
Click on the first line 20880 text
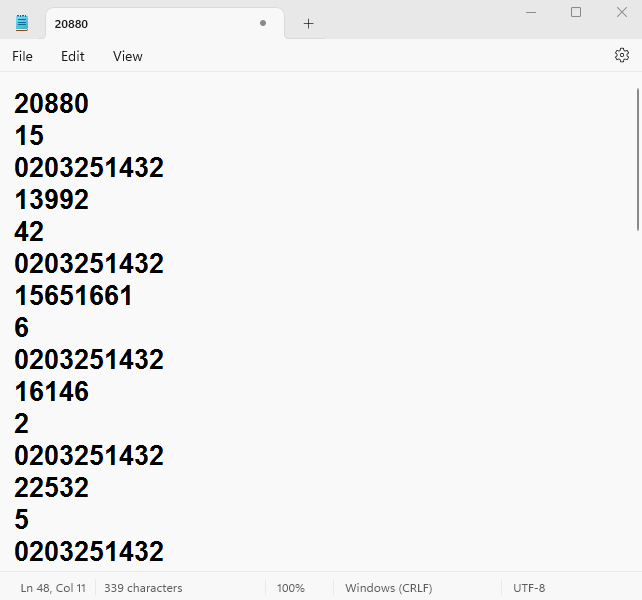tap(51, 104)
